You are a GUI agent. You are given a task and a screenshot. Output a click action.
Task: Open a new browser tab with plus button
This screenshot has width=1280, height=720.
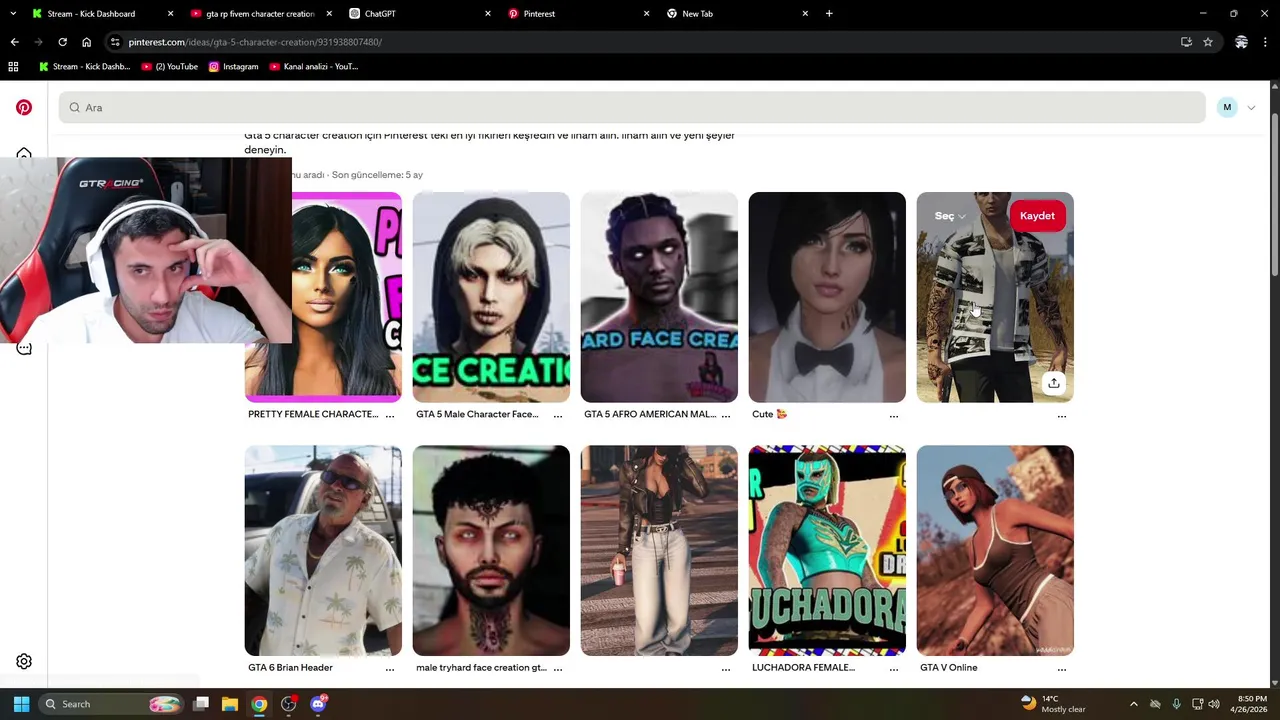[829, 14]
